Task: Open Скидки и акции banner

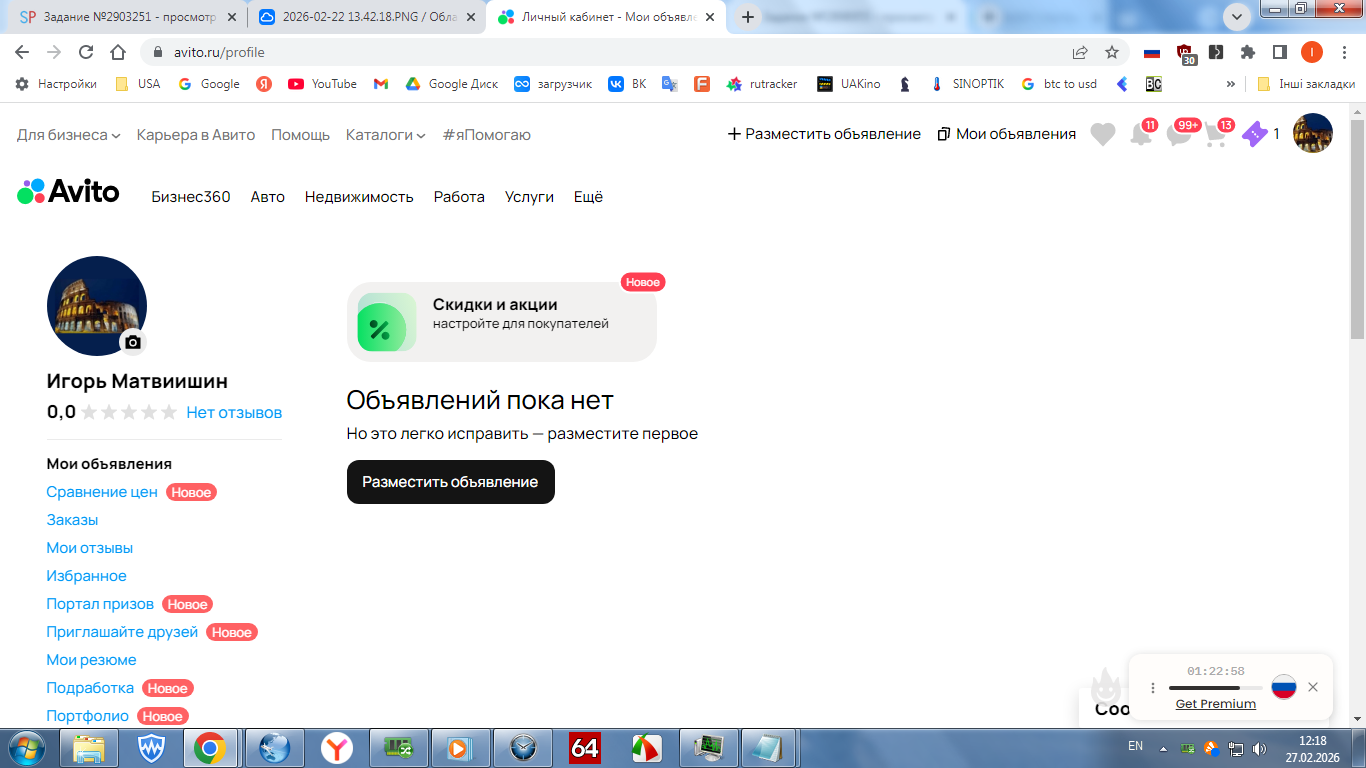Action: coord(502,322)
